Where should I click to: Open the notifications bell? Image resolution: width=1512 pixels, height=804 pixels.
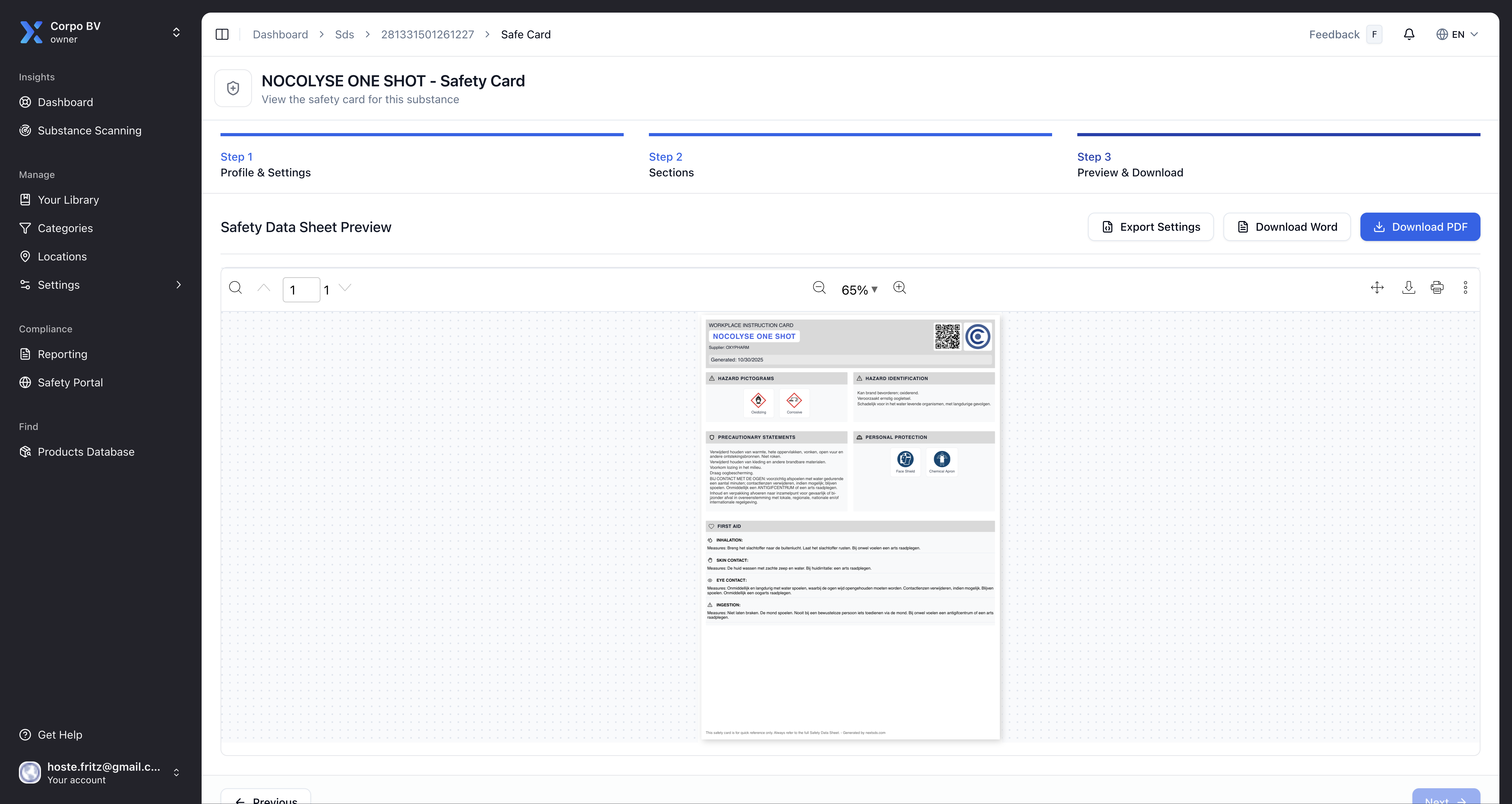click(1409, 35)
